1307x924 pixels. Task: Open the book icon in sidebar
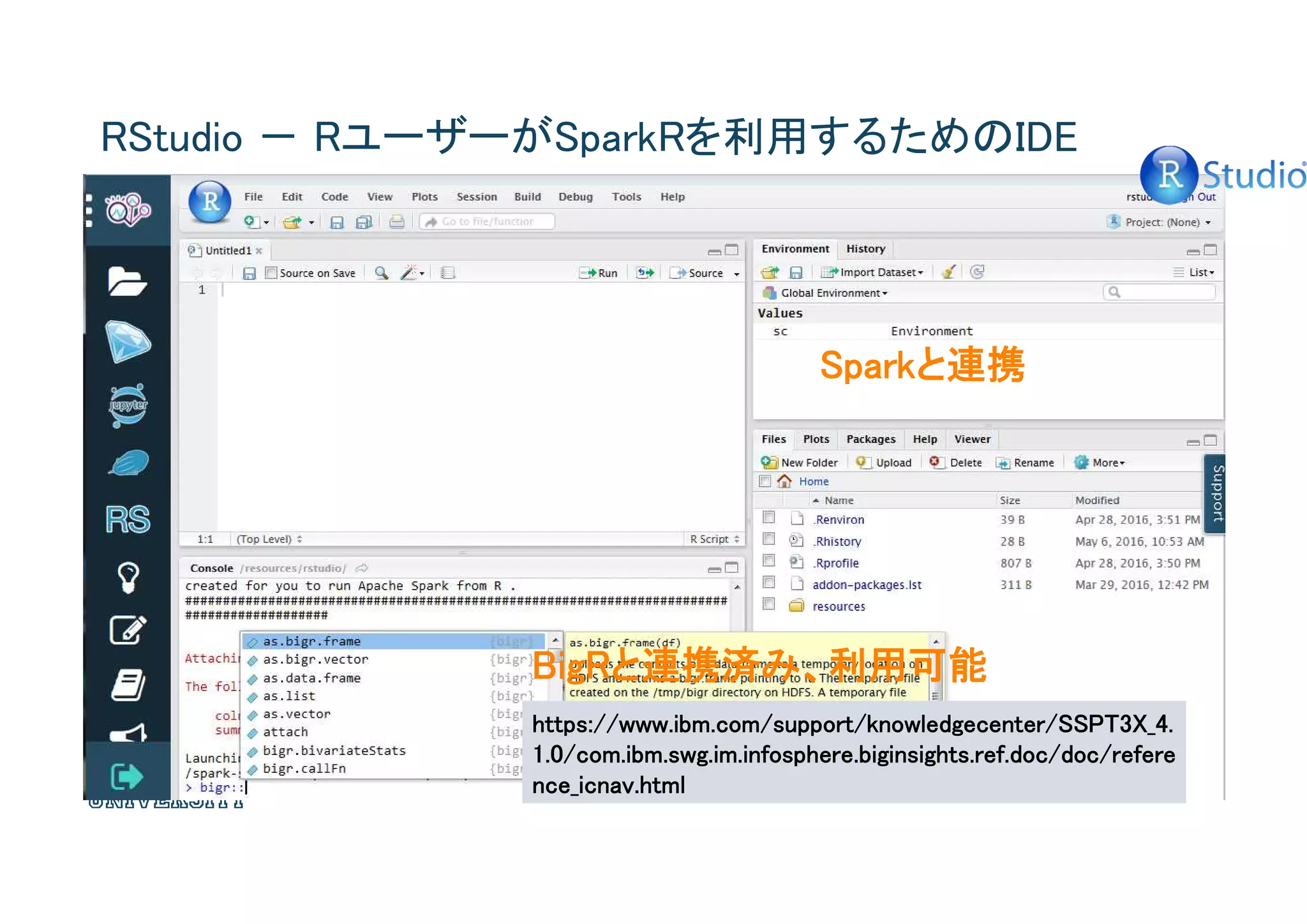(128, 685)
